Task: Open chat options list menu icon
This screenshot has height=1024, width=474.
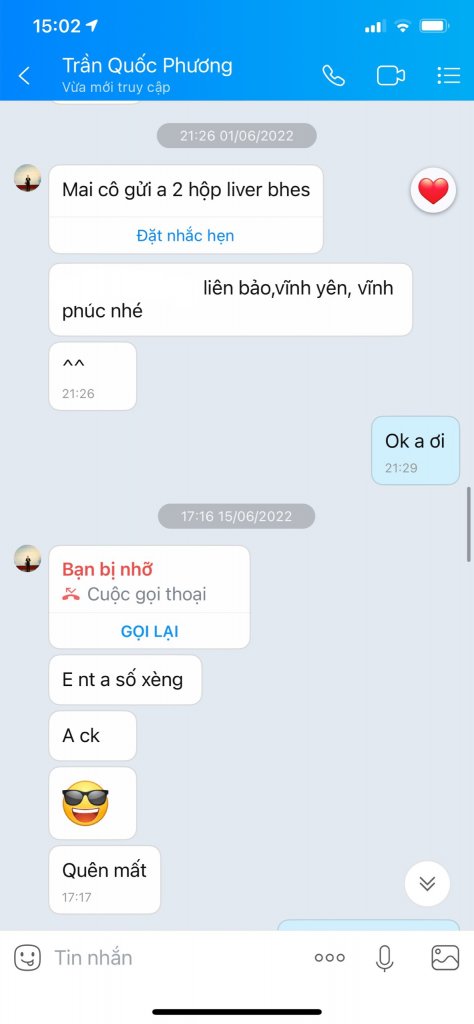Action: coord(449,75)
